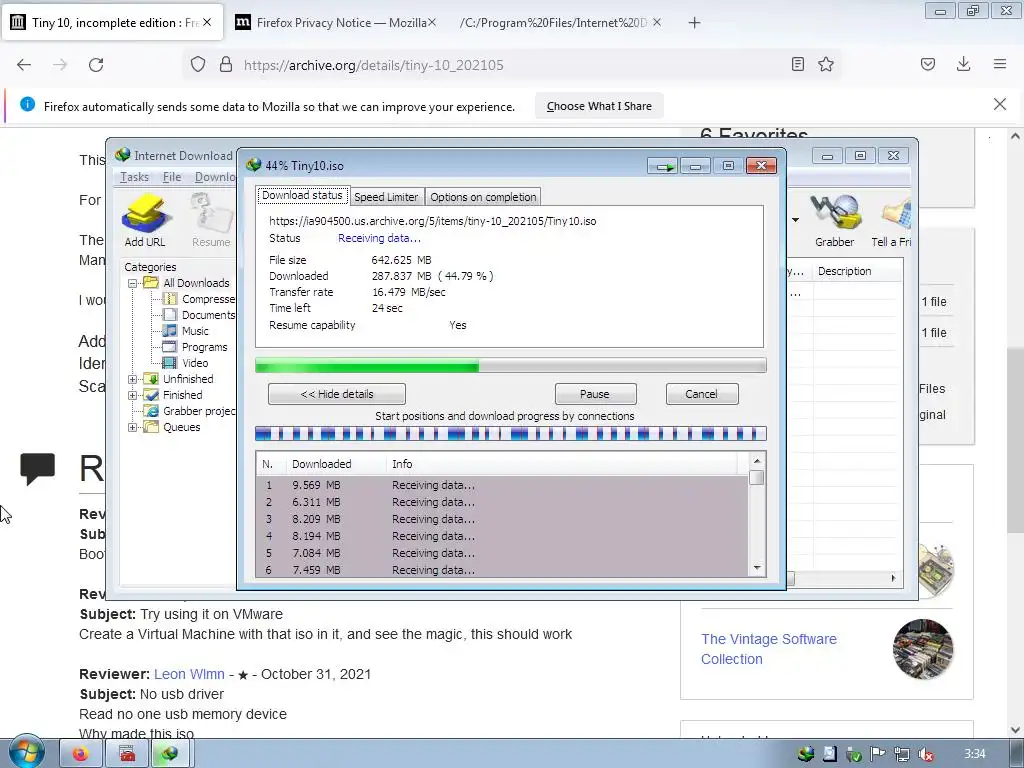The image size is (1024, 768).
Task: Click the Firefox address bar URL
Action: pos(374,65)
